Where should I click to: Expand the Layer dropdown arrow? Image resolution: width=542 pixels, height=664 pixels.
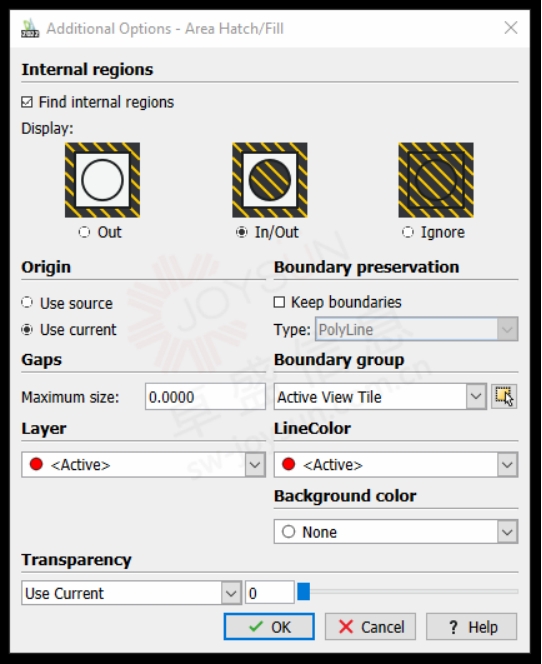[255, 465]
